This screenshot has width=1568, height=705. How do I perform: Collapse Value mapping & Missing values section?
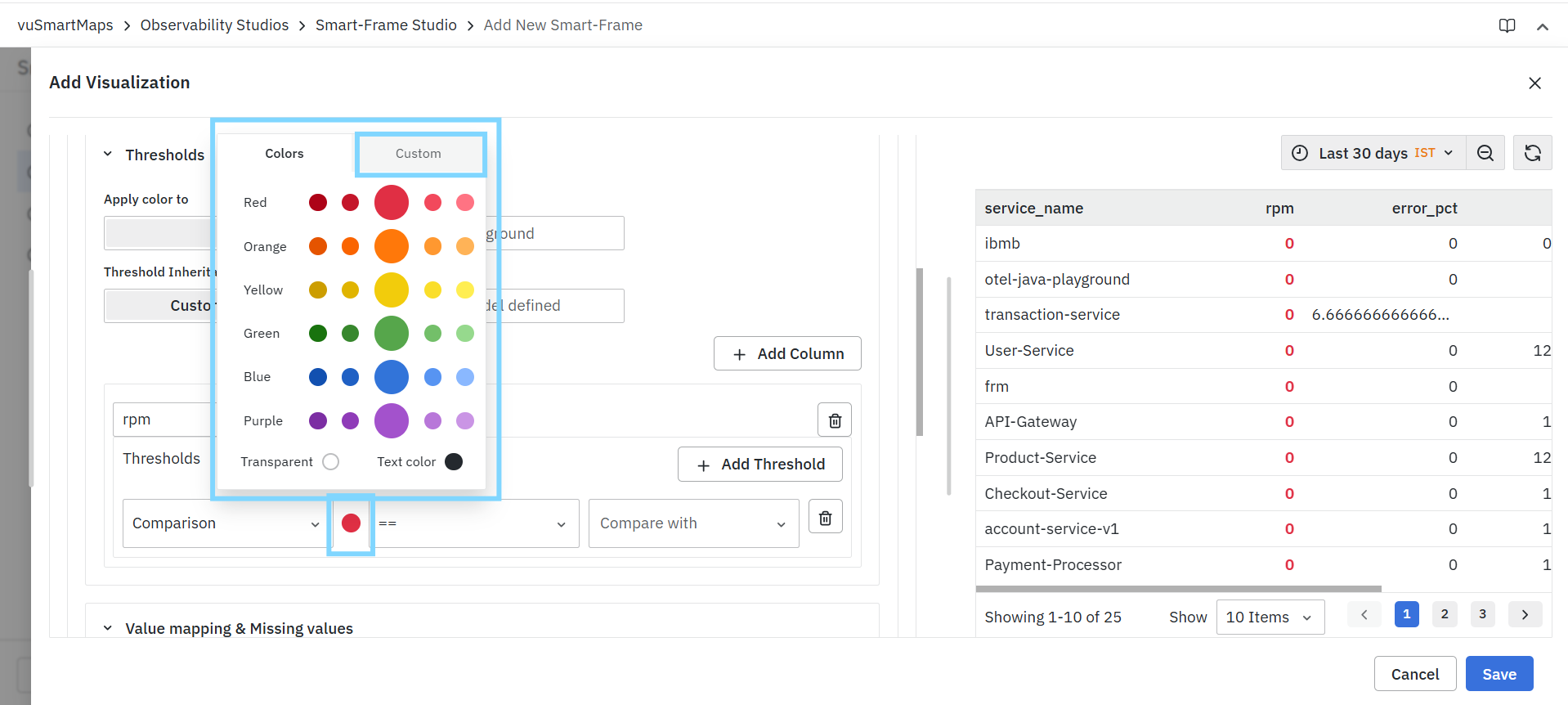(x=107, y=628)
